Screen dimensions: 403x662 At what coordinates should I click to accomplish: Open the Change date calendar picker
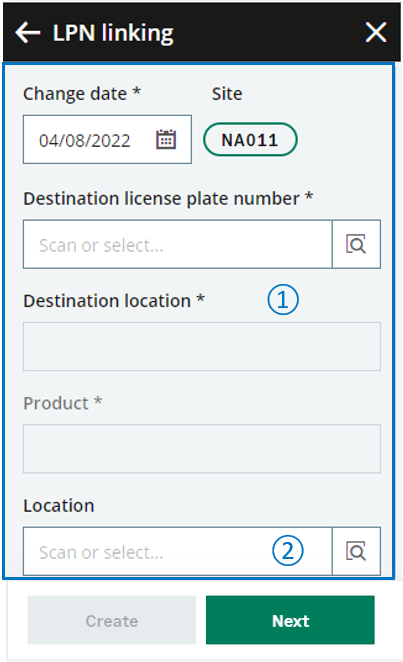(166, 139)
